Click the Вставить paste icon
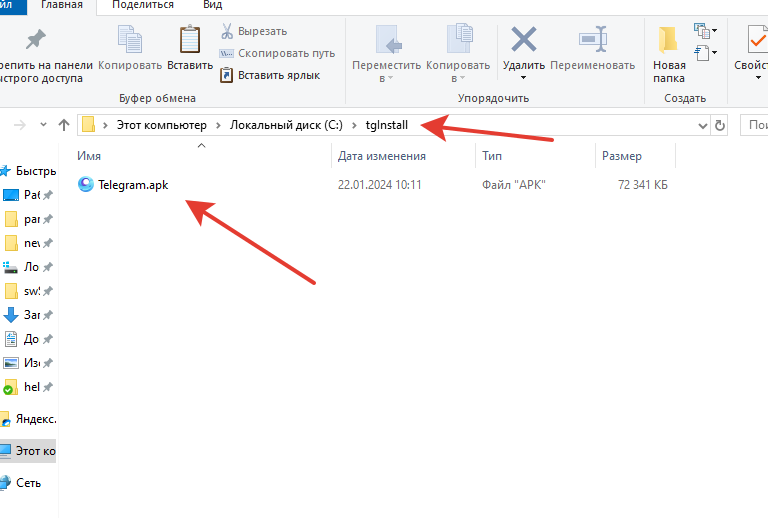The height and width of the screenshot is (518, 768). (x=190, y=39)
